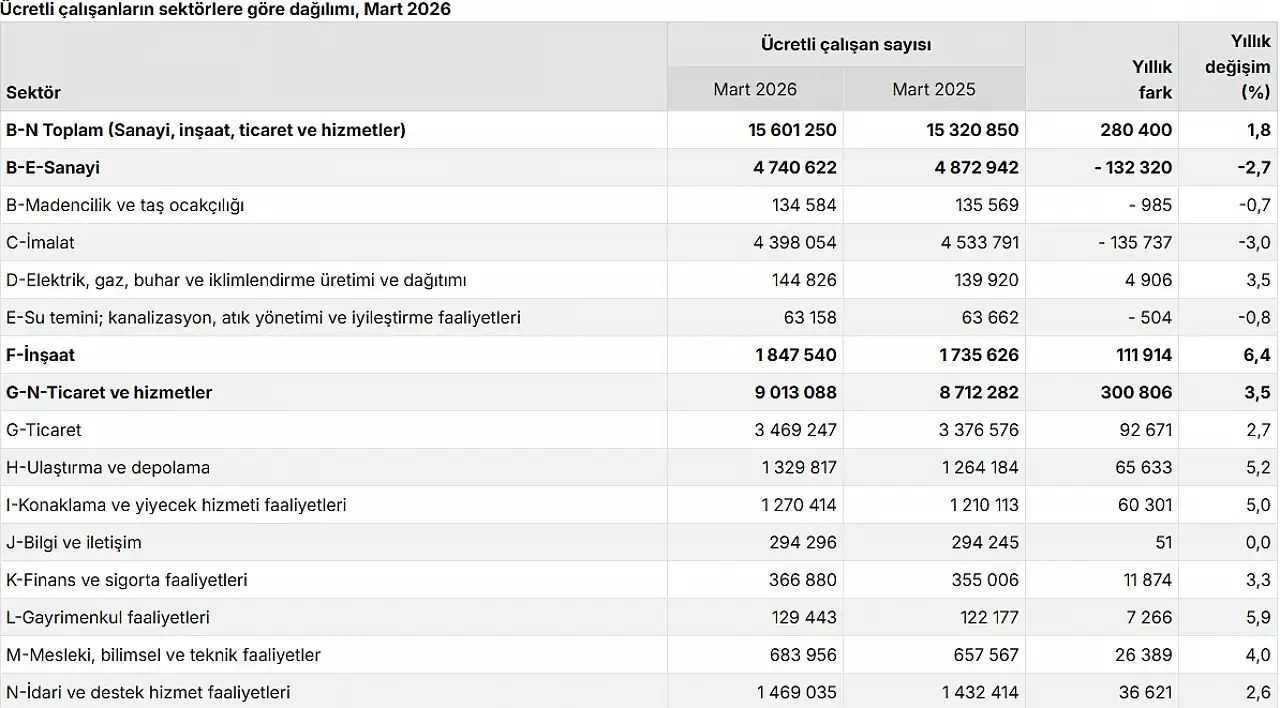
Task: Click the 5,2 percent change cell
Action: 1258,468
